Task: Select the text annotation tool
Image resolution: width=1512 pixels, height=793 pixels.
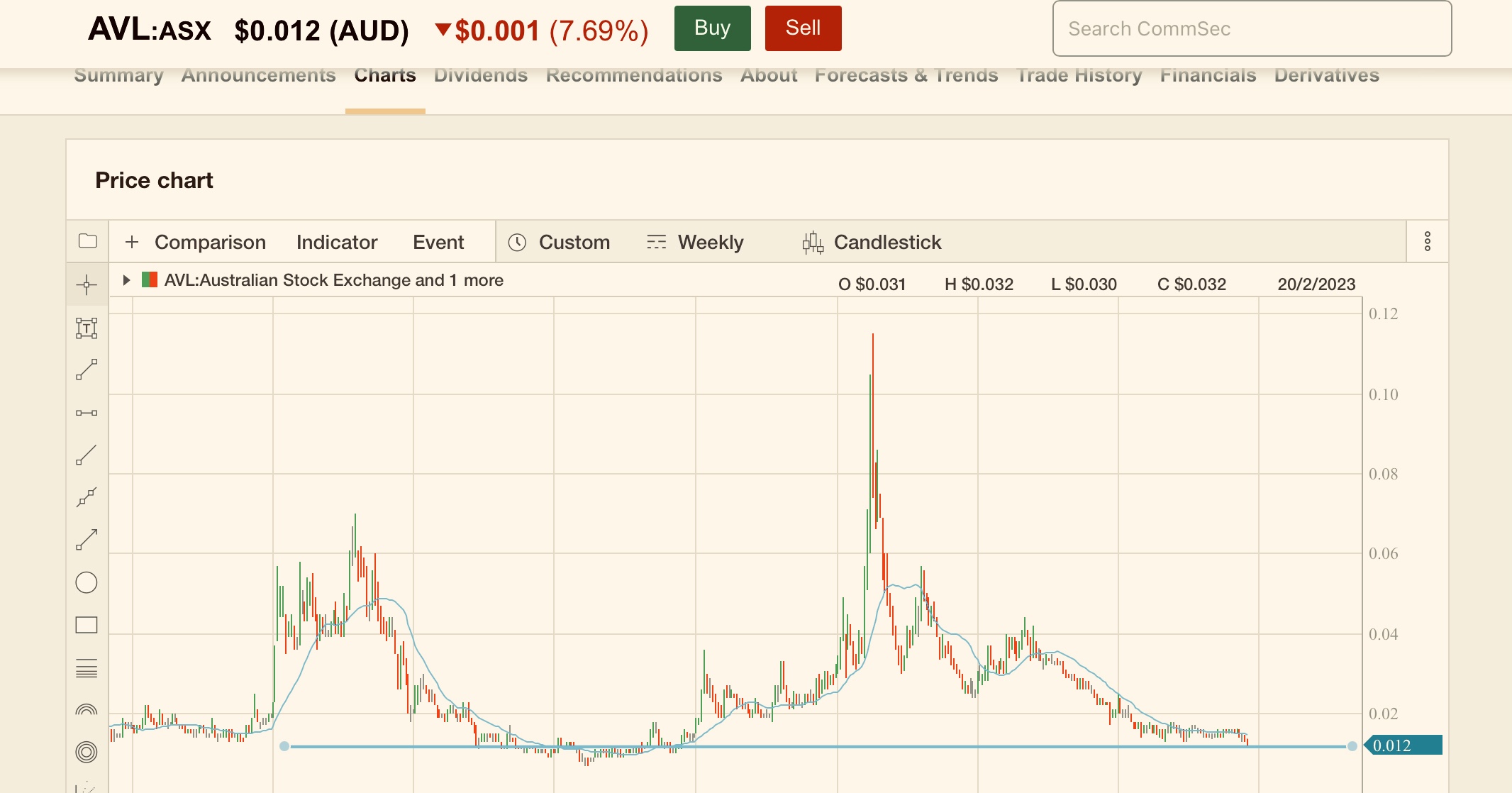Action: [87, 328]
